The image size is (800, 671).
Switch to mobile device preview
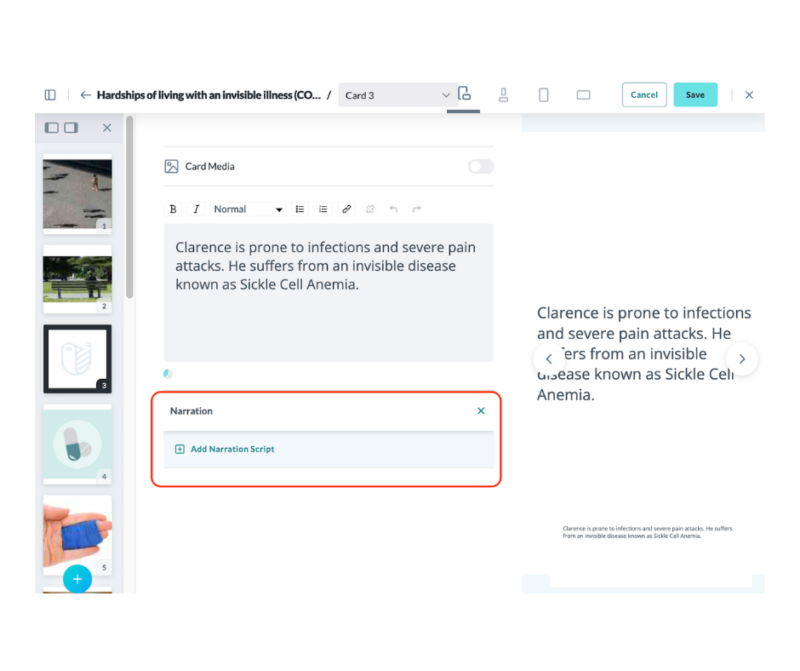click(543, 94)
